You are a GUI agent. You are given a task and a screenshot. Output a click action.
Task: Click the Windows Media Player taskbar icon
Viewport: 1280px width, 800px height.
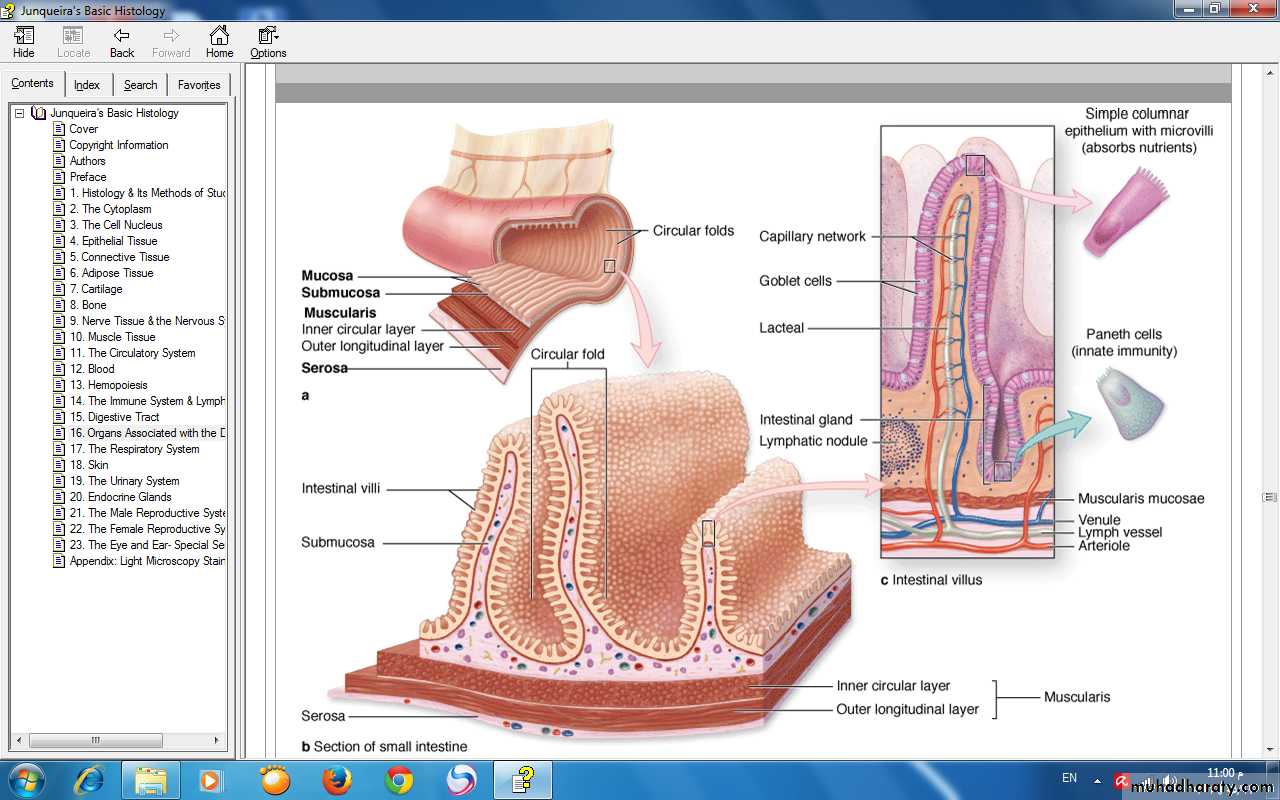(211, 780)
